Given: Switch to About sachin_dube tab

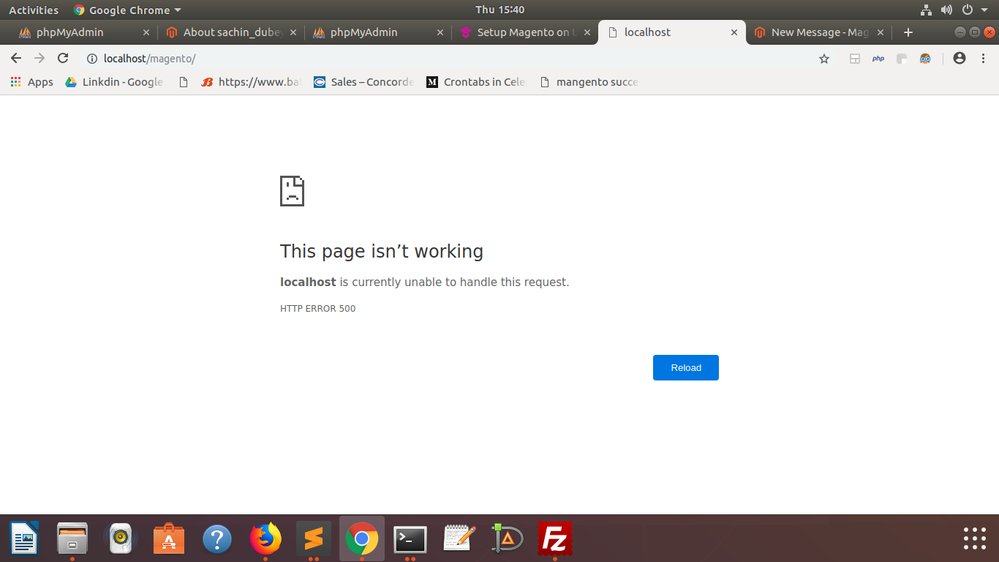Looking at the screenshot, I should [x=228, y=32].
